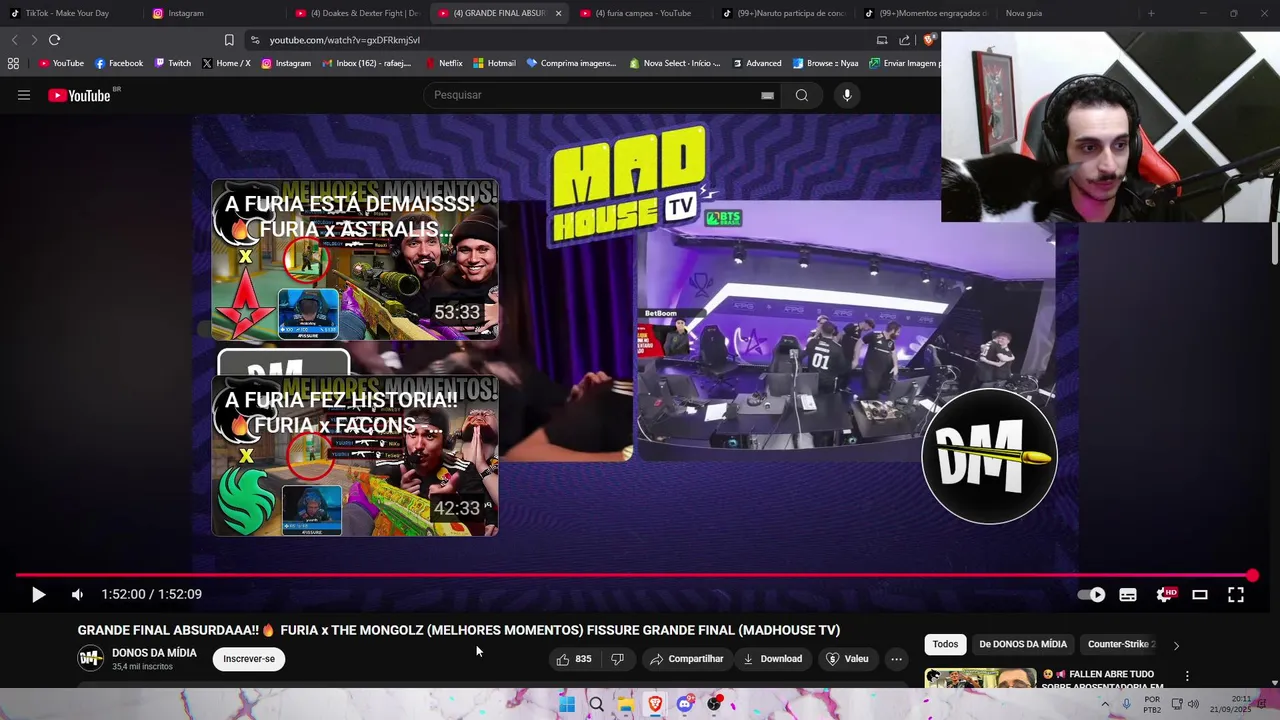Image resolution: width=1280 pixels, height=720 pixels.
Task: Open options for FALLEN ABRE TUDO video
Action: [1187, 677]
